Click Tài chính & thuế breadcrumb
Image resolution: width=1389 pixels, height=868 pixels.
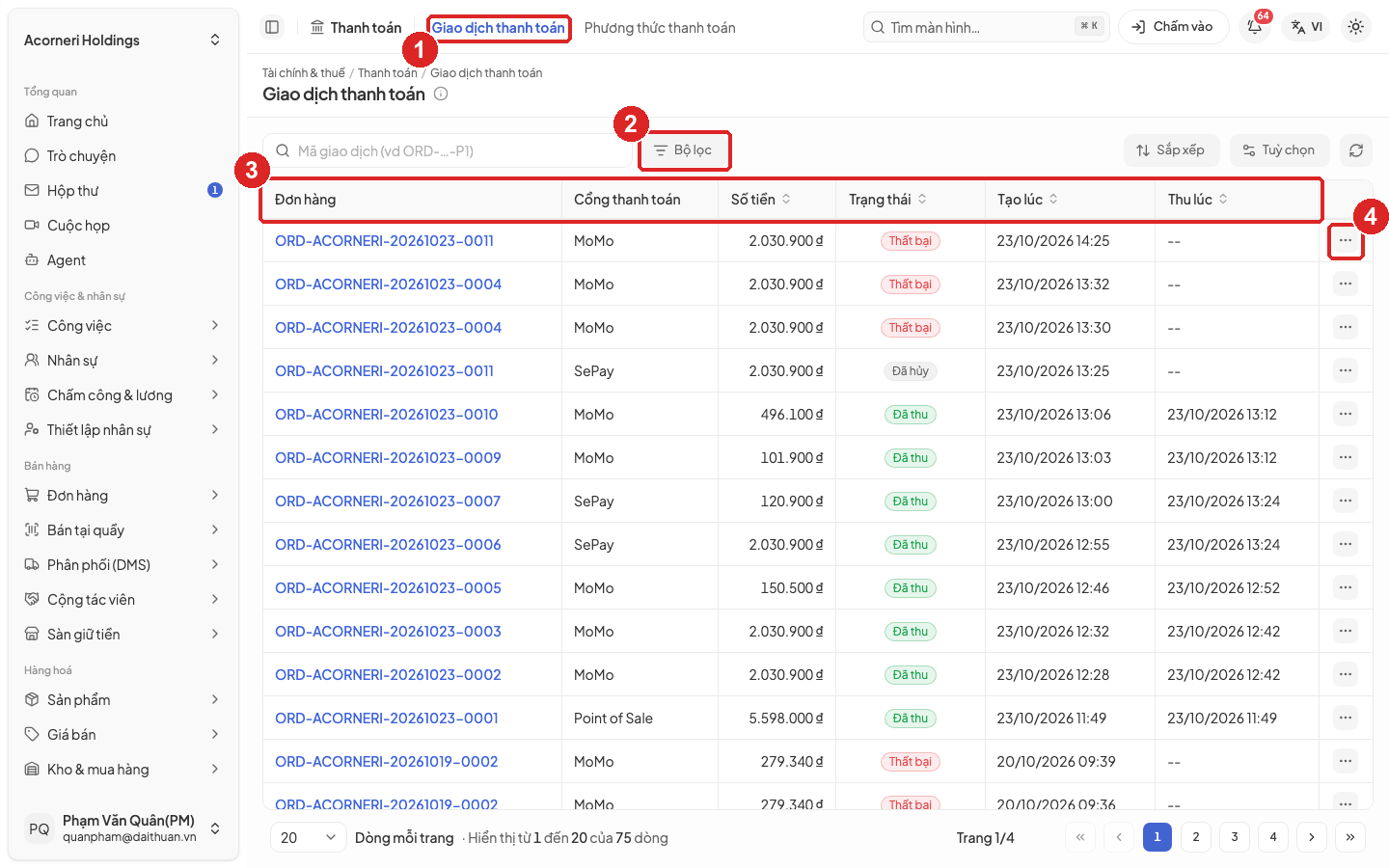tap(304, 73)
